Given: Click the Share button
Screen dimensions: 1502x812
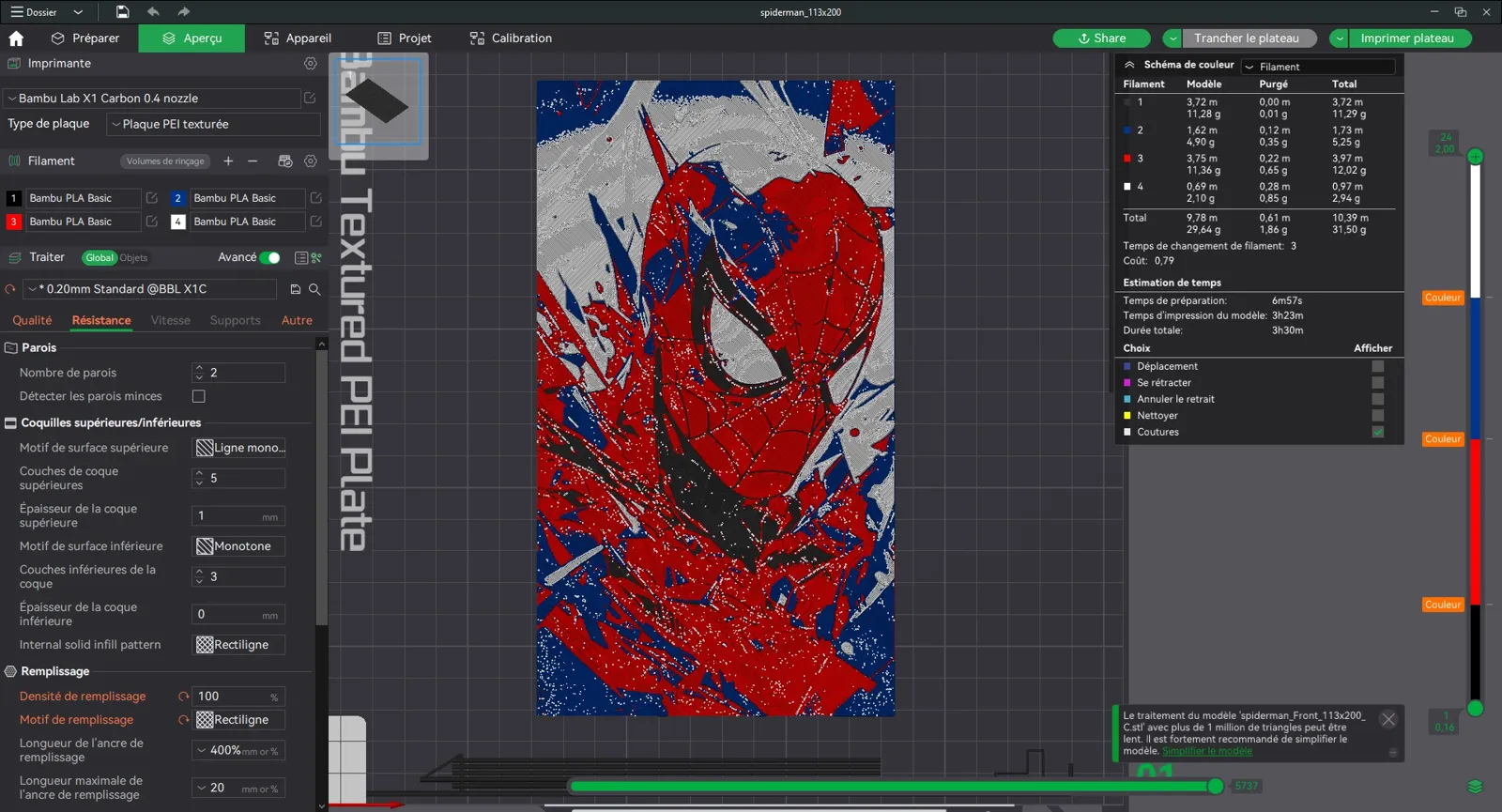Looking at the screenshot, I should tap(1101, 38).
